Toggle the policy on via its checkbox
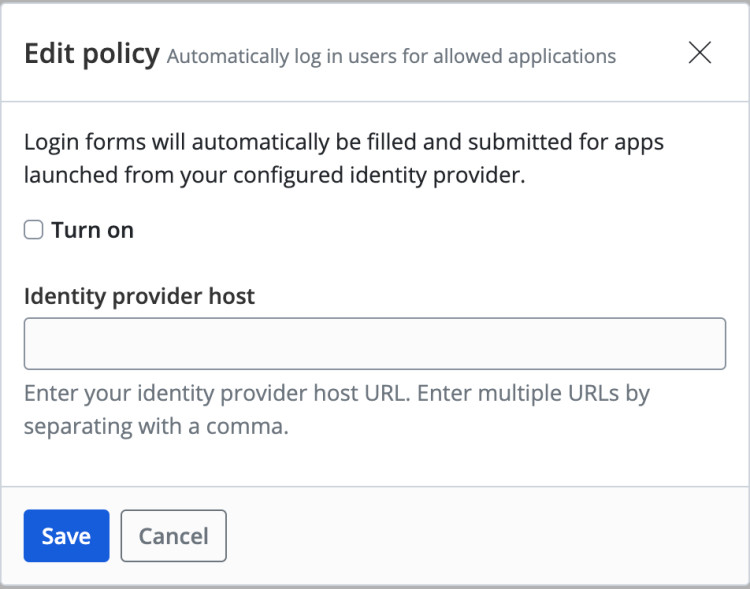This screenshot has width=750, height=589. (34, 230)
